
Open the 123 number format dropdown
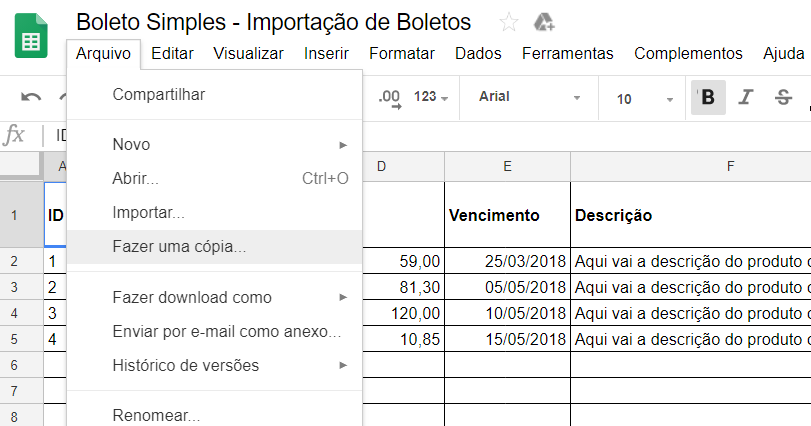coord(430,97)
